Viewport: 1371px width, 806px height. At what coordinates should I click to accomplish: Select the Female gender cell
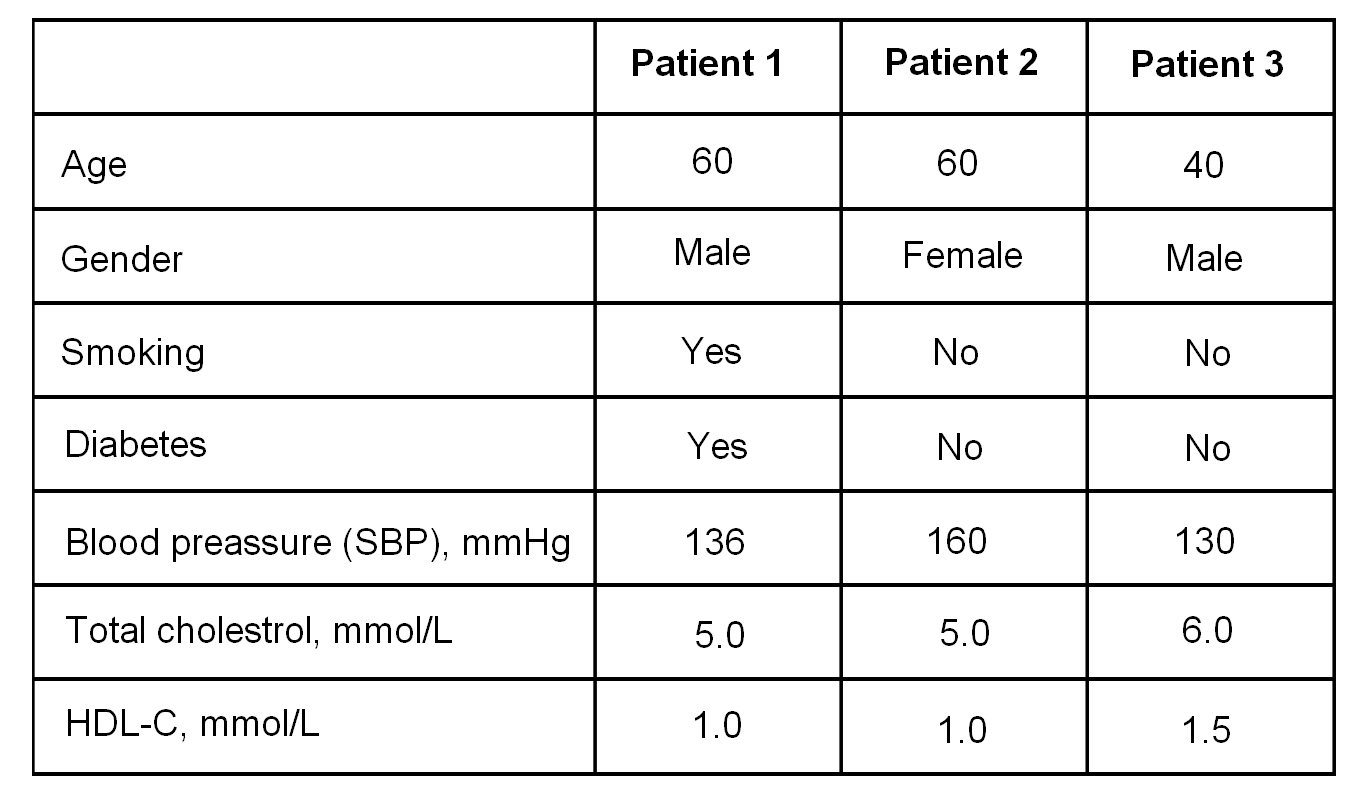tap(962, 255)
